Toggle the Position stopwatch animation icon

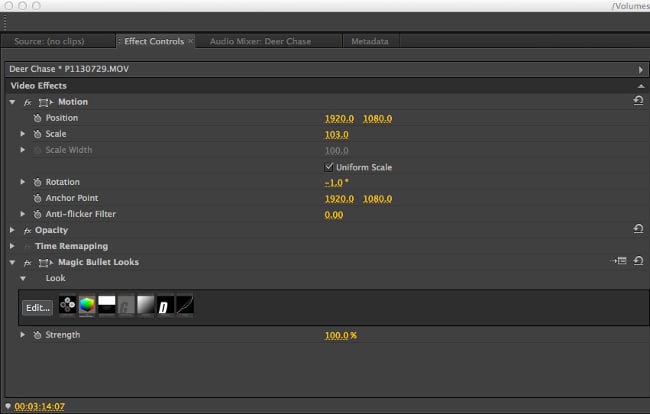[x=37, y=118]
